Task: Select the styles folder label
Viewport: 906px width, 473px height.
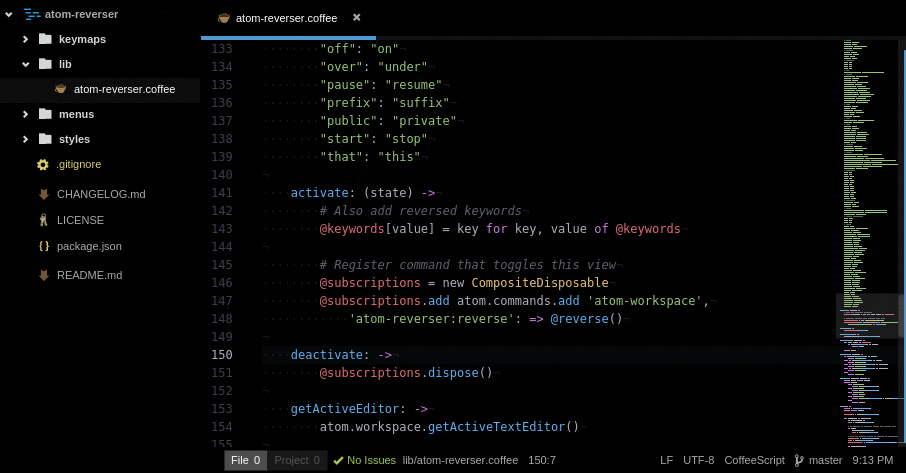Action: coord(75,139)
